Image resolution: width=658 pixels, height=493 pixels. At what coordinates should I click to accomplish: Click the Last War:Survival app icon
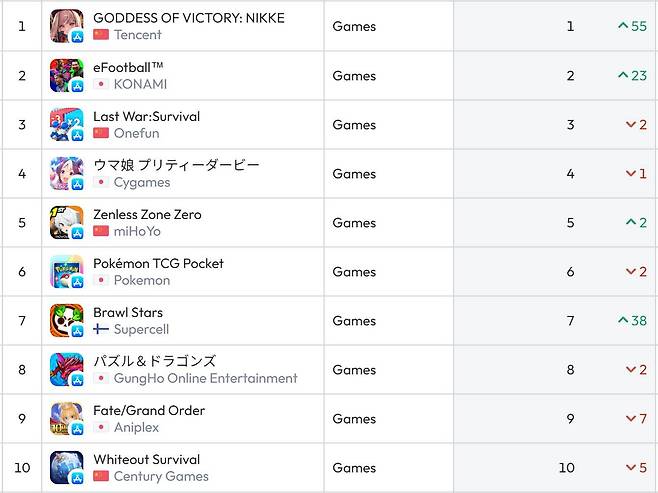67,124
